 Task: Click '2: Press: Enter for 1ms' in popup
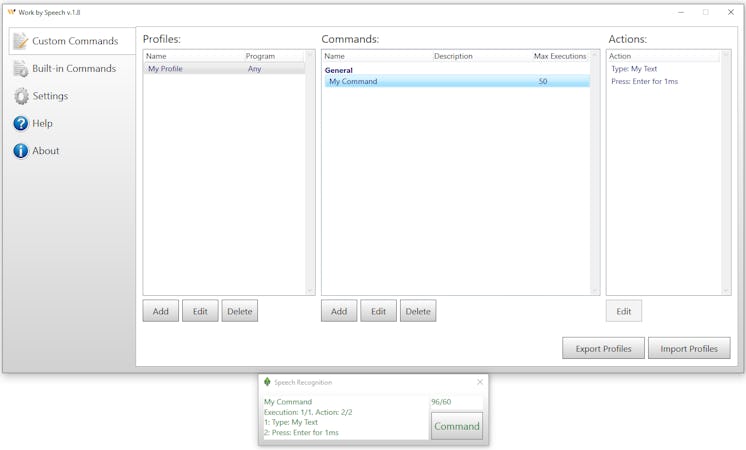(301, 433)
